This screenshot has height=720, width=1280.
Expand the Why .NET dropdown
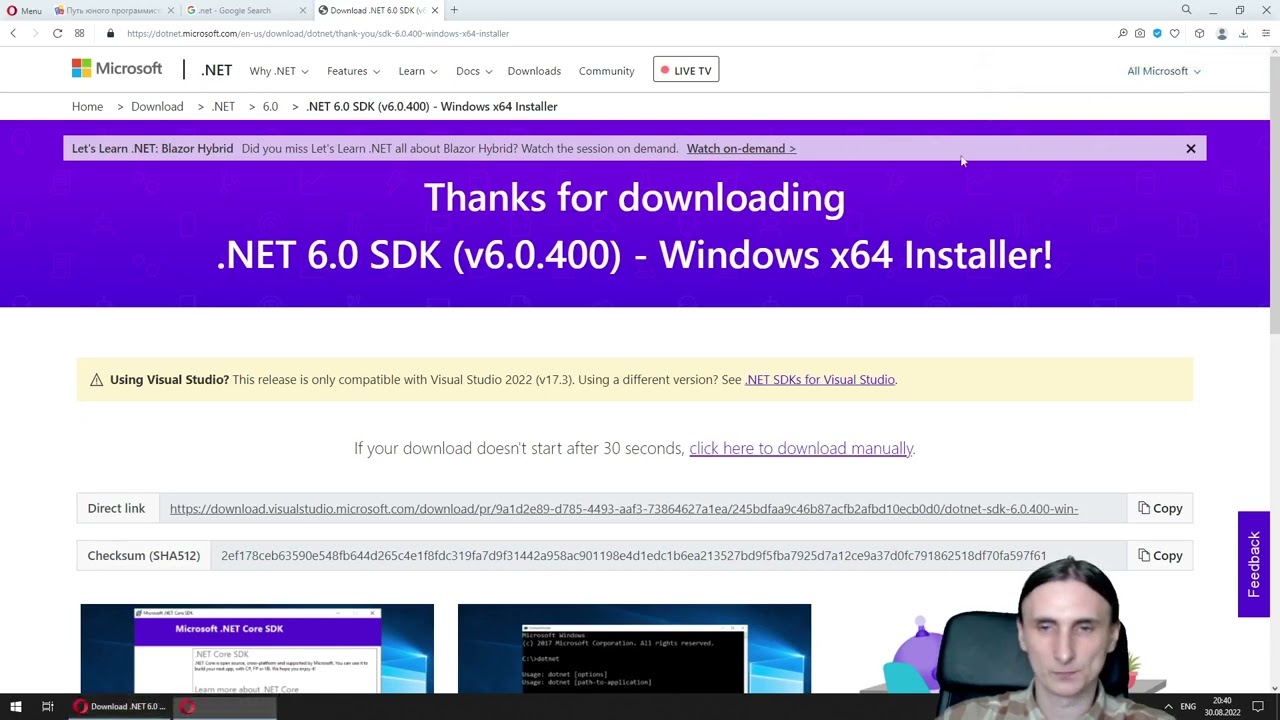(x=279, y=71)
